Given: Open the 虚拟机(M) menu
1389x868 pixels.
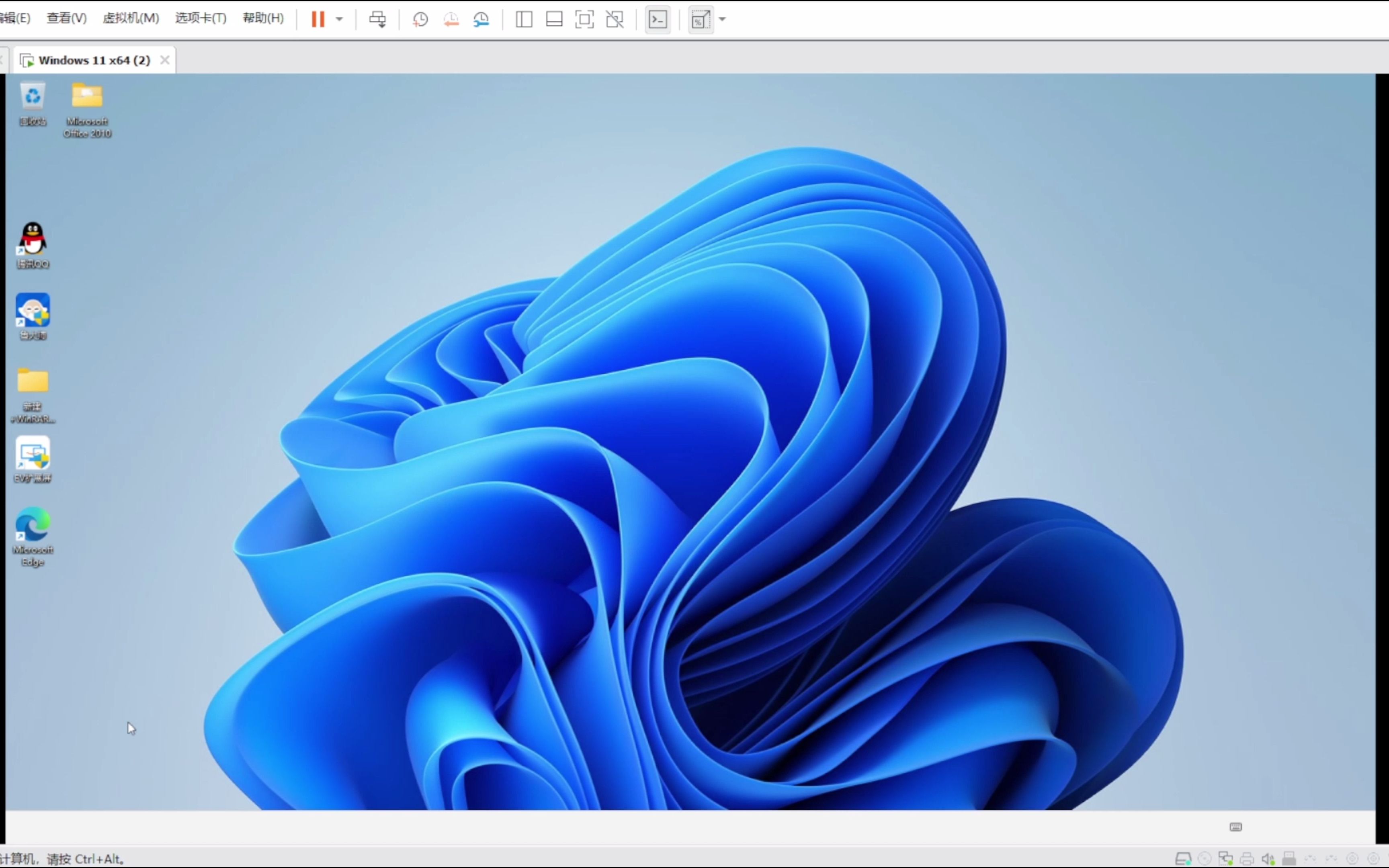Looking at the screenshot, I should (x=130, y=18).
